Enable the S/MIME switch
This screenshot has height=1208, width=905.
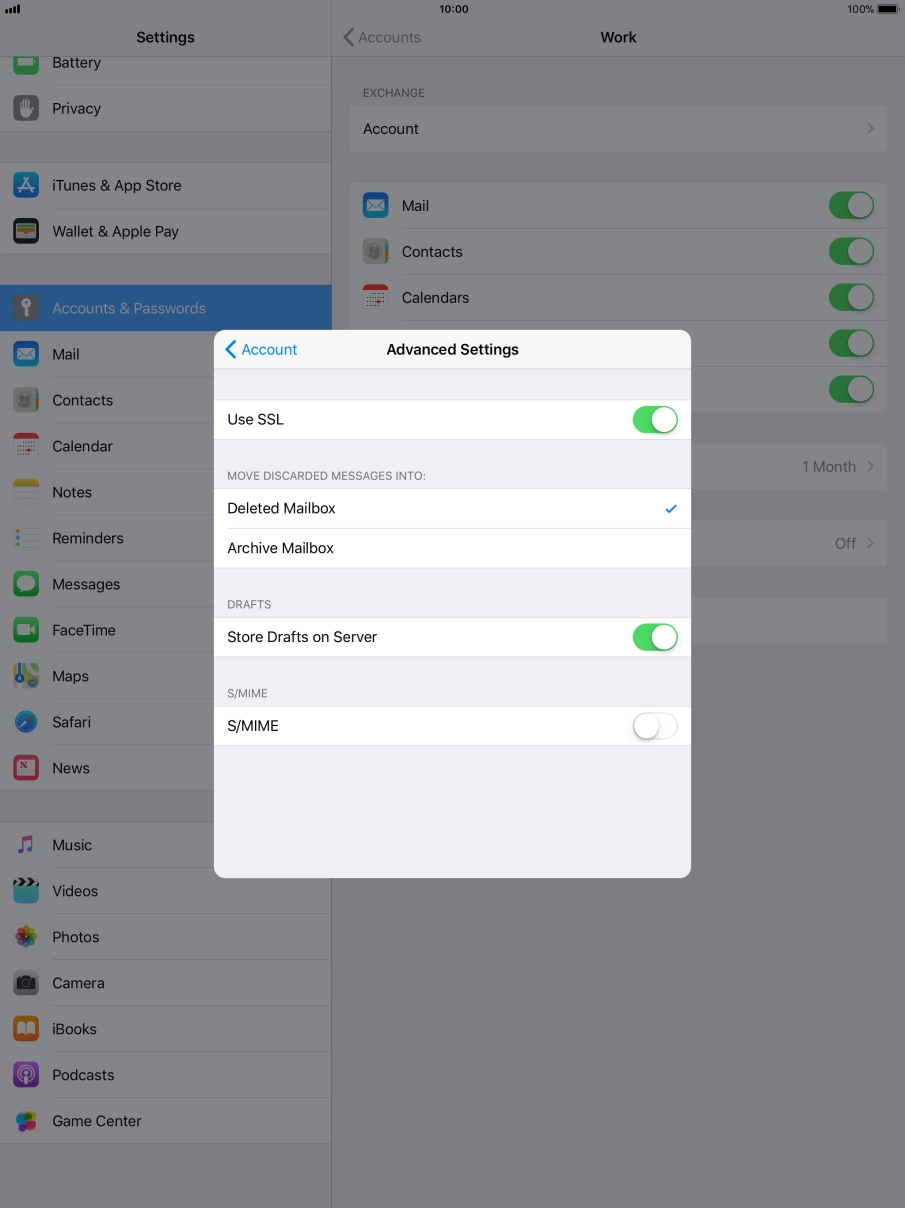click(x=654, y=726)
